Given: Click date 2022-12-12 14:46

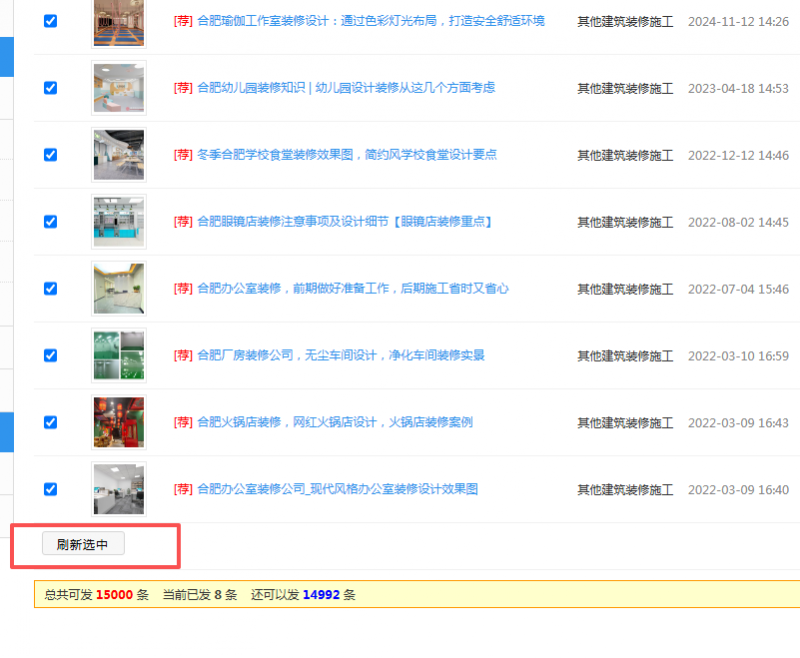Looking at the screenshot, I should pyautogui.click(x=738, y=155).
